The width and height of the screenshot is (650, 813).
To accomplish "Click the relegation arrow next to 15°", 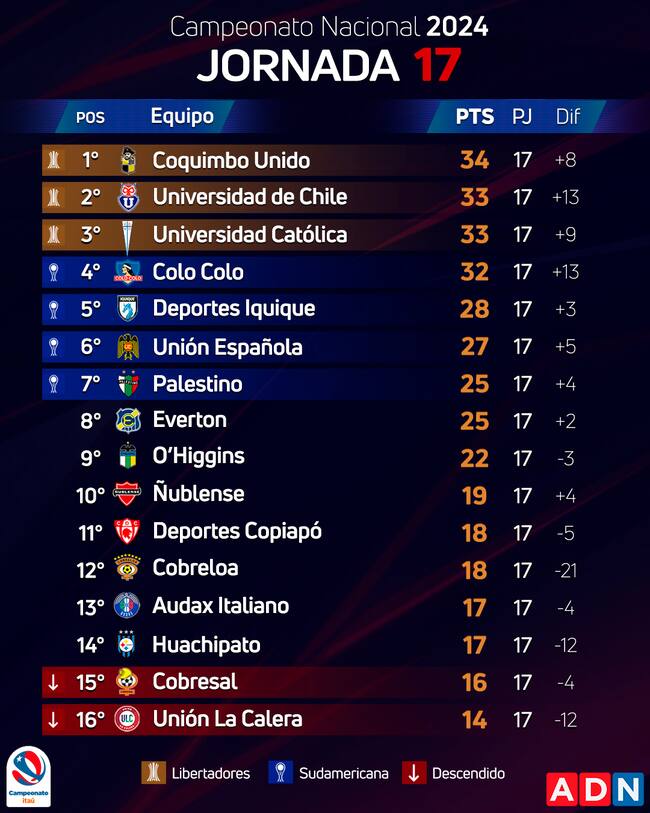I will click(53, 682).
